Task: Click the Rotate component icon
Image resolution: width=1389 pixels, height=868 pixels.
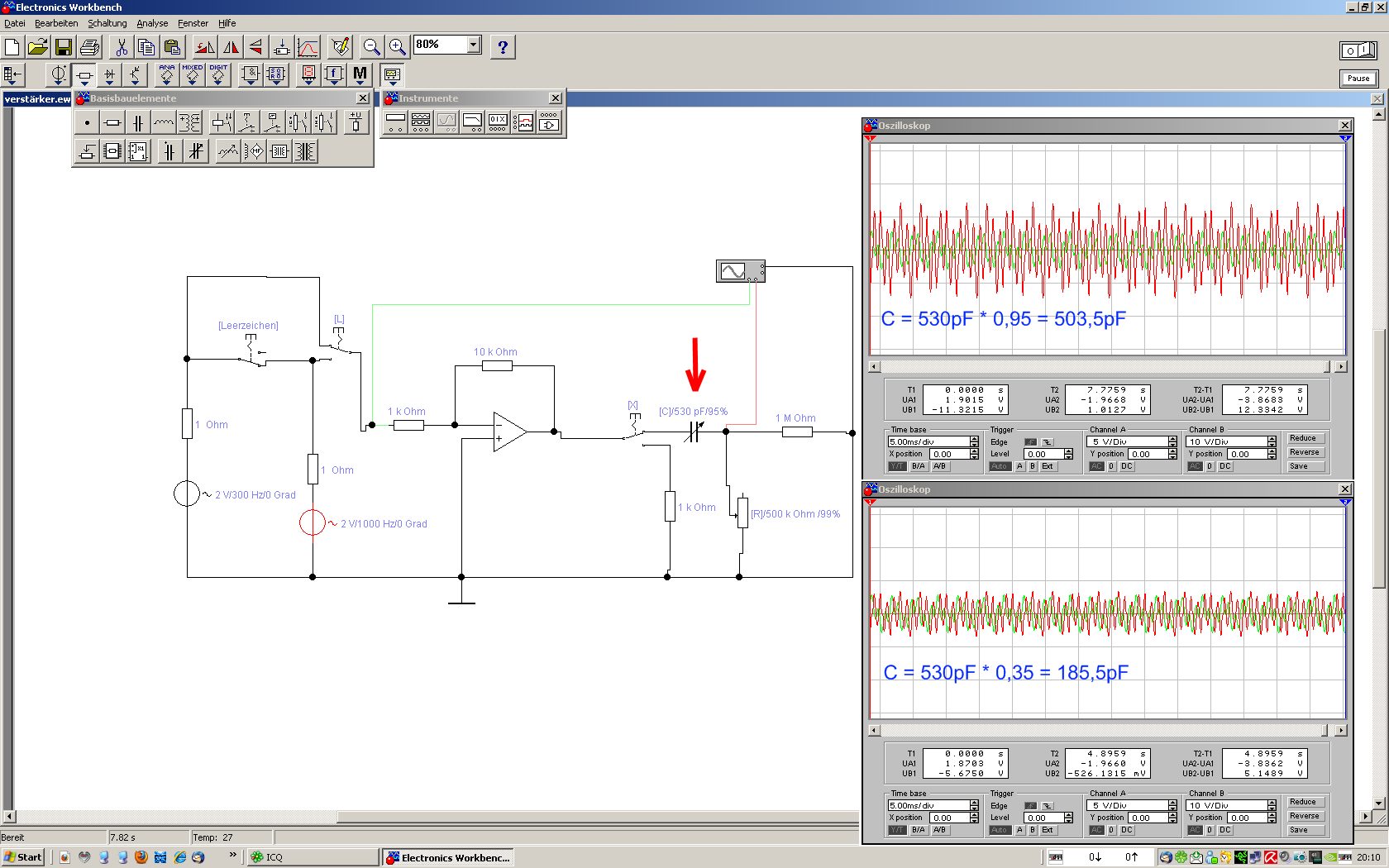Action: point(204,46)
